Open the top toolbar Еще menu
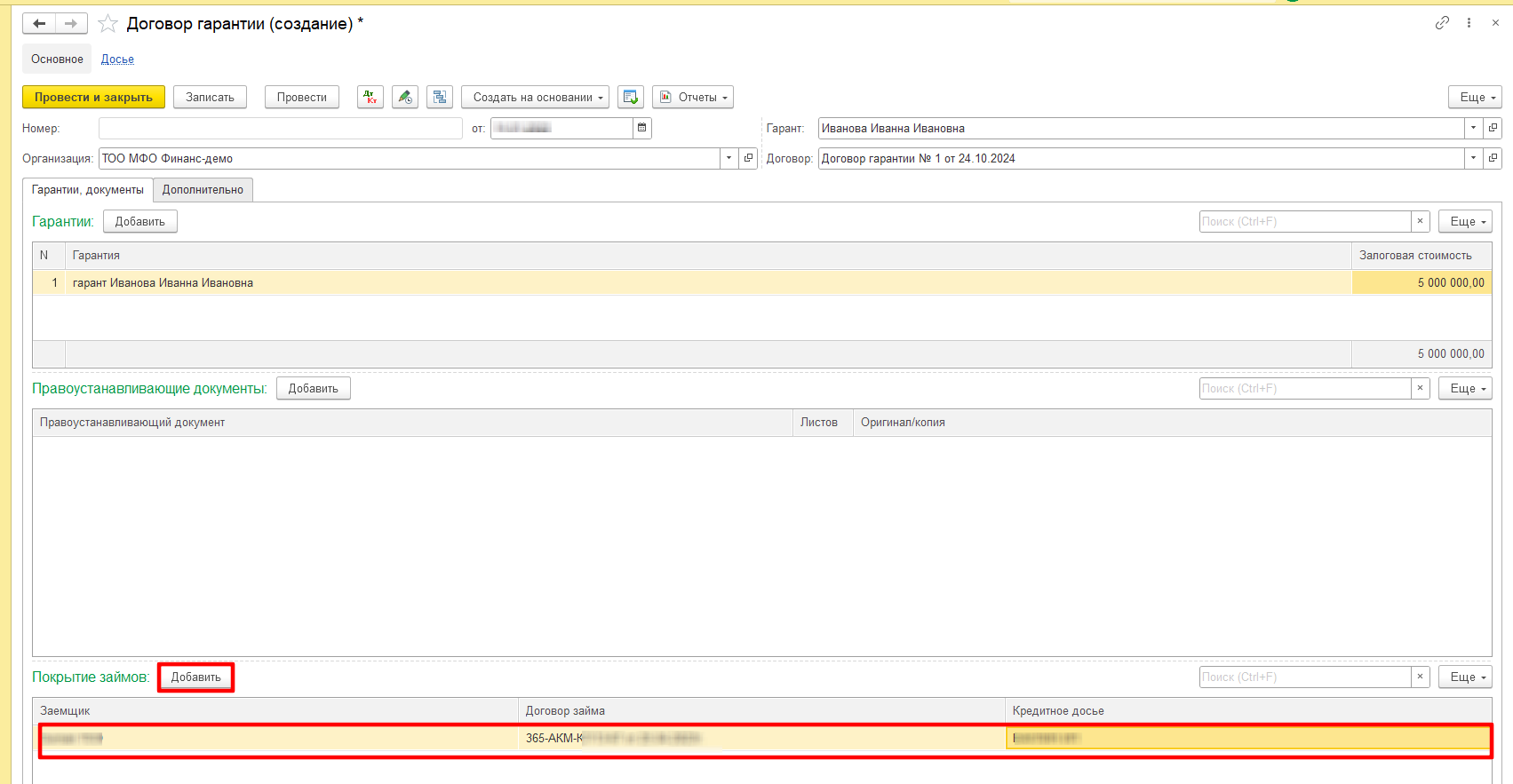Image resolution: width=1513 pixels, height=784 pixels. [x=1475, y=98]
